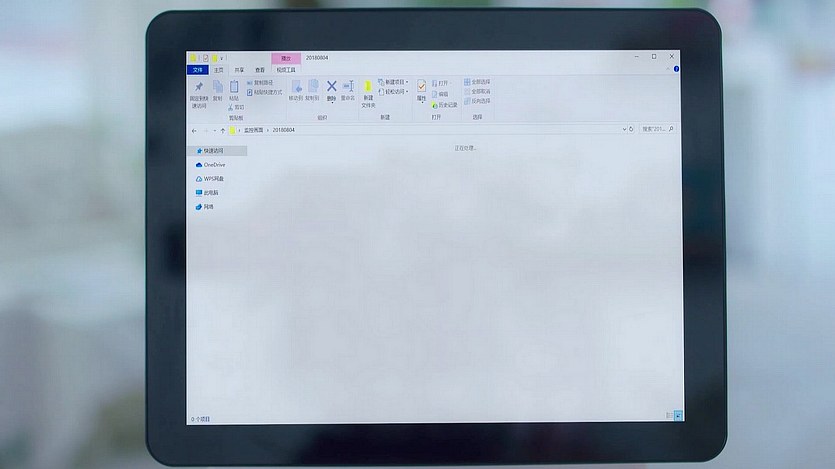Open Move to (移动到) in ribbon
Viewport: 835px width, 469px height.
click(x=296, y=90)
